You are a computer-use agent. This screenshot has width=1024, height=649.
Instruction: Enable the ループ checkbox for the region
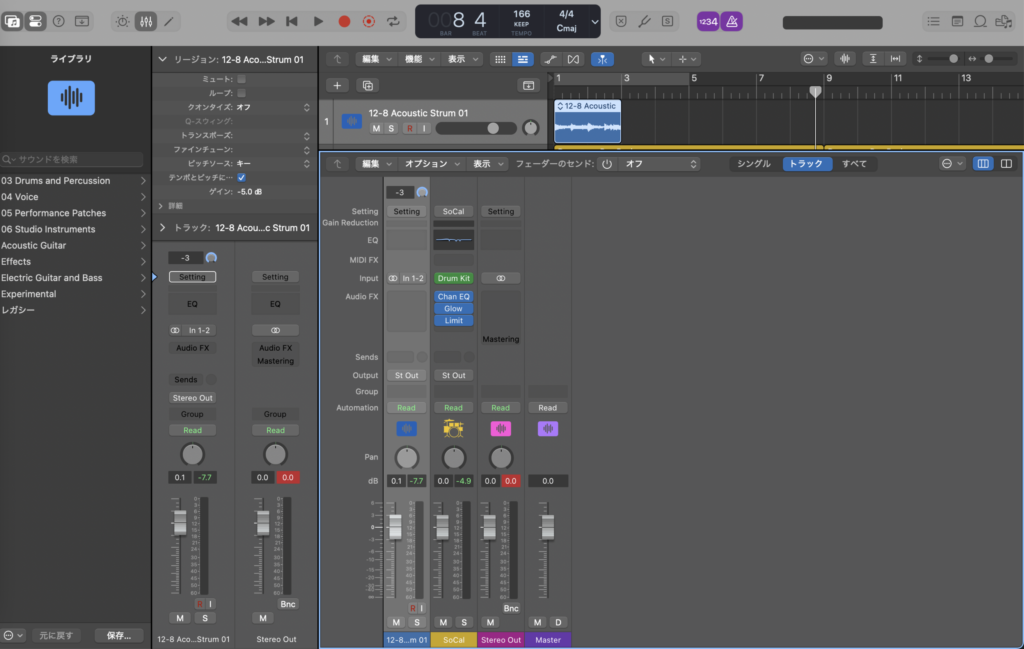[241, 92]
